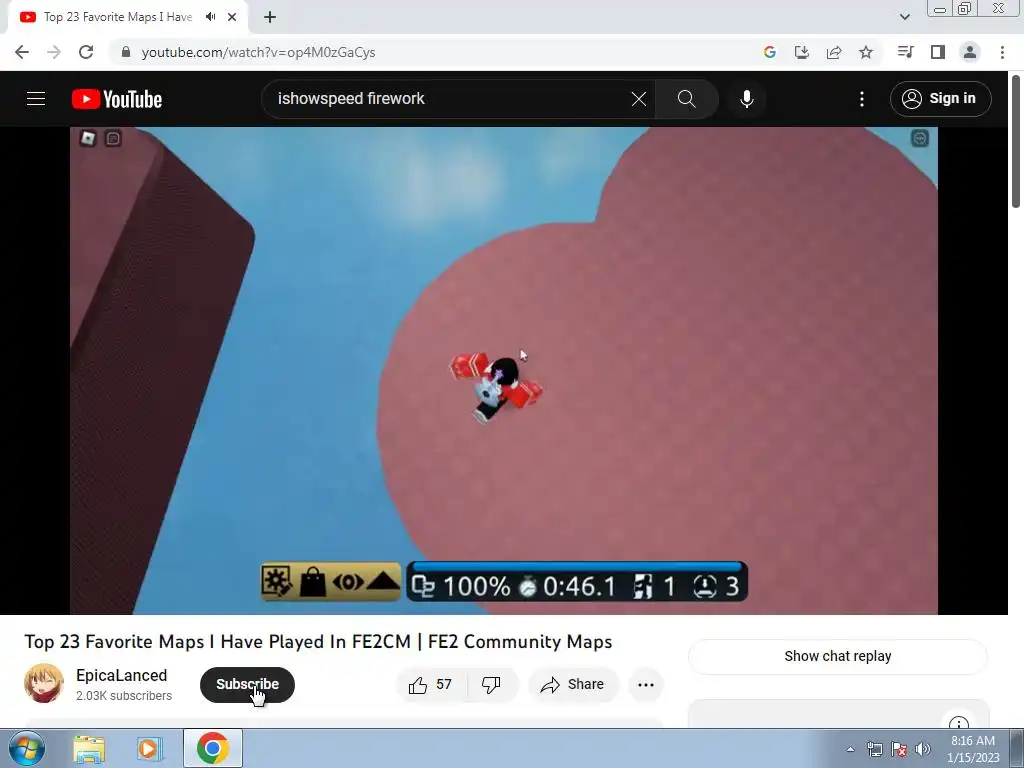Bookmark this page with star

point(866,52)
